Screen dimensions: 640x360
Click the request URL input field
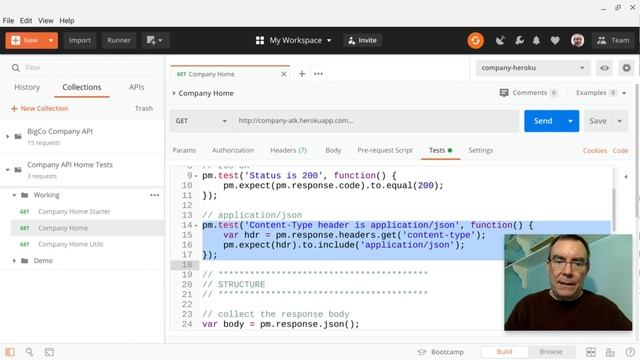click(376, 121)
